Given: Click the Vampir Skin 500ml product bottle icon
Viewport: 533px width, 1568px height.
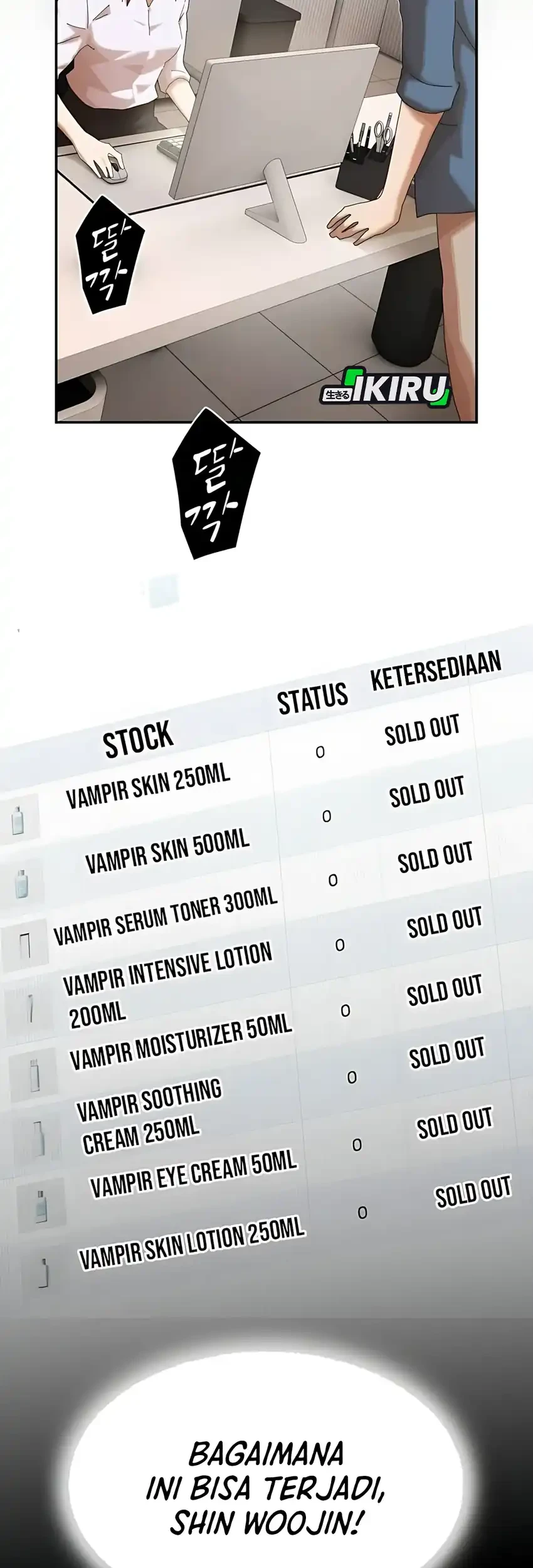Looking at the screenshot, I should (x=22, y=882).
